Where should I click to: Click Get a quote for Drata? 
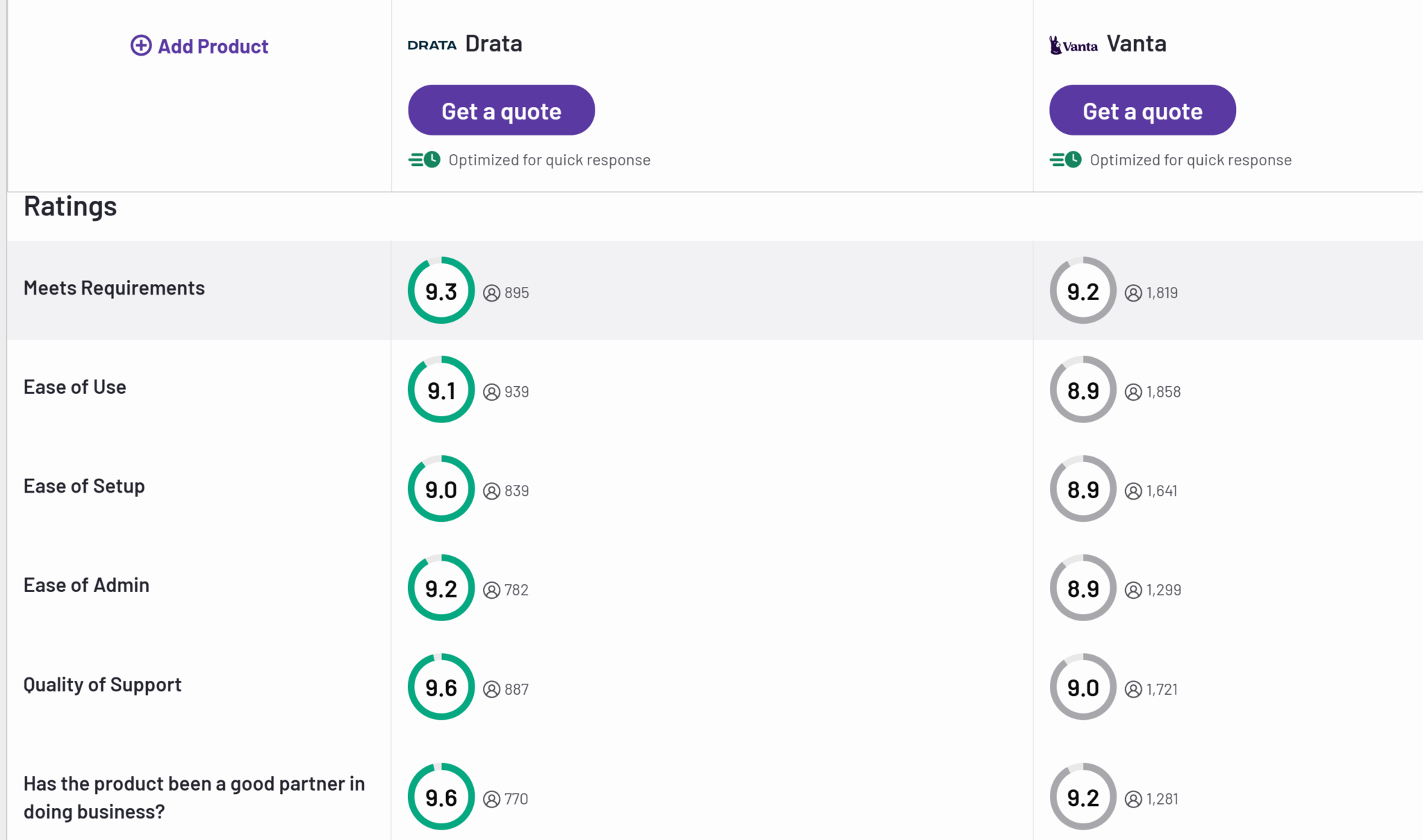[x=501, y=110]
